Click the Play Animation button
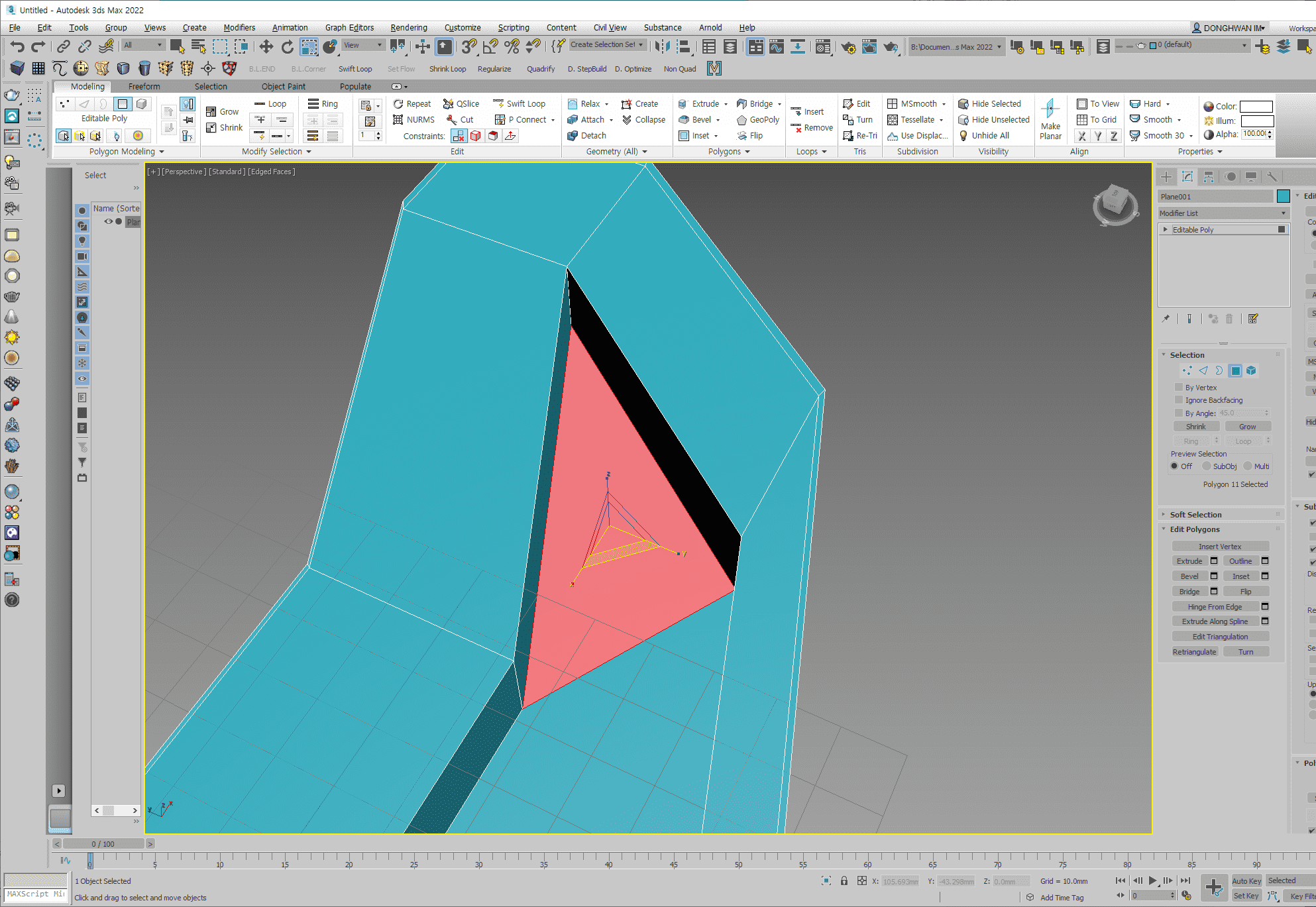1316x907 pixels. click(x=1152, y=880)
